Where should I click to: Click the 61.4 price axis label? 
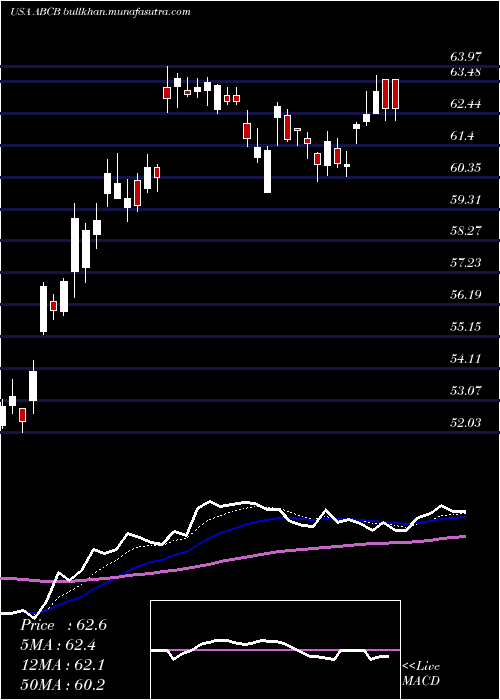click(462, 136)
